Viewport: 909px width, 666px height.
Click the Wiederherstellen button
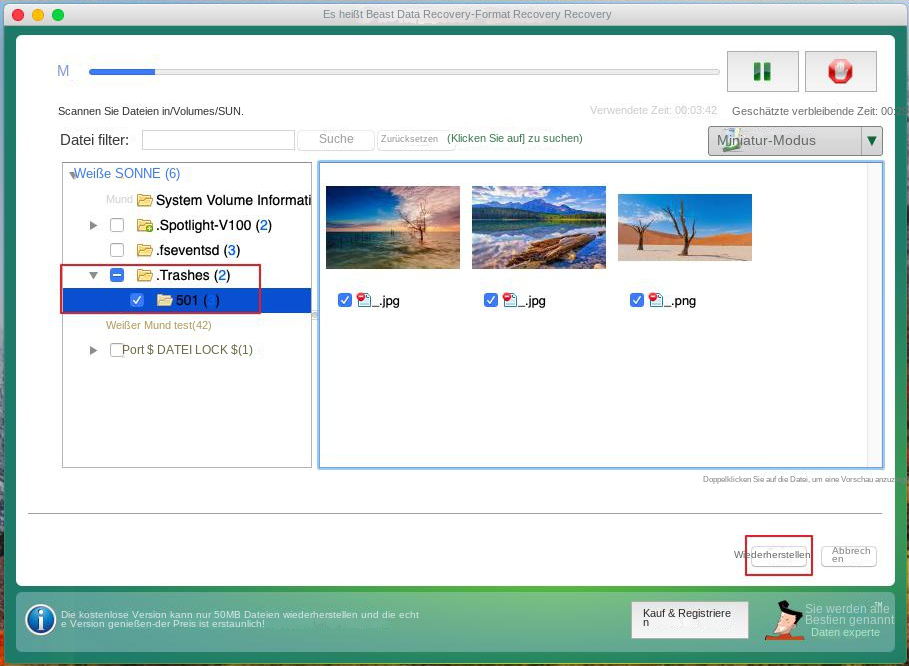[778, 556]
